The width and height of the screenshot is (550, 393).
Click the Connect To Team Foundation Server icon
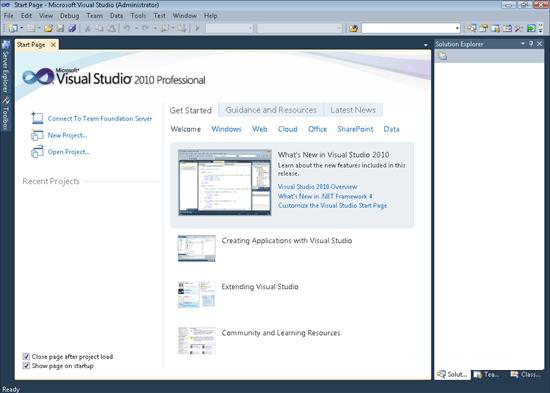coord(37,118)
